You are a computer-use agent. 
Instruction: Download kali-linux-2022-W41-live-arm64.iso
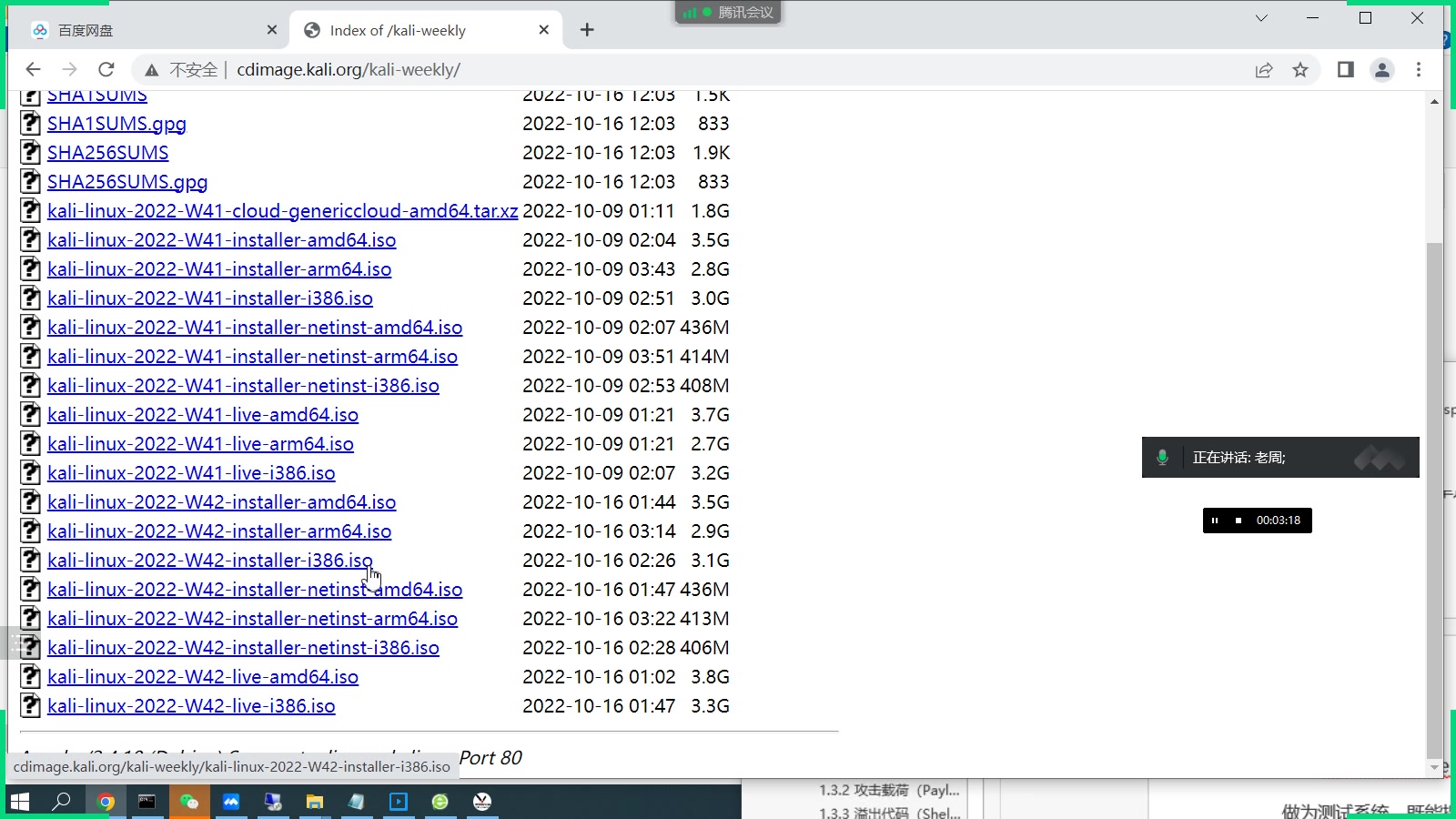[200, 444]
